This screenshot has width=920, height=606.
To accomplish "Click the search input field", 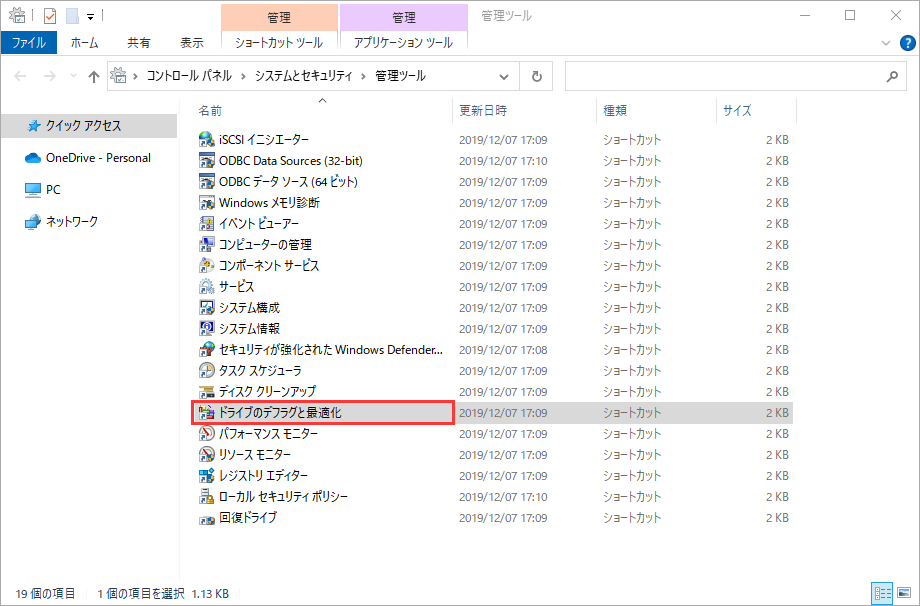I will [x=725, y=76].
